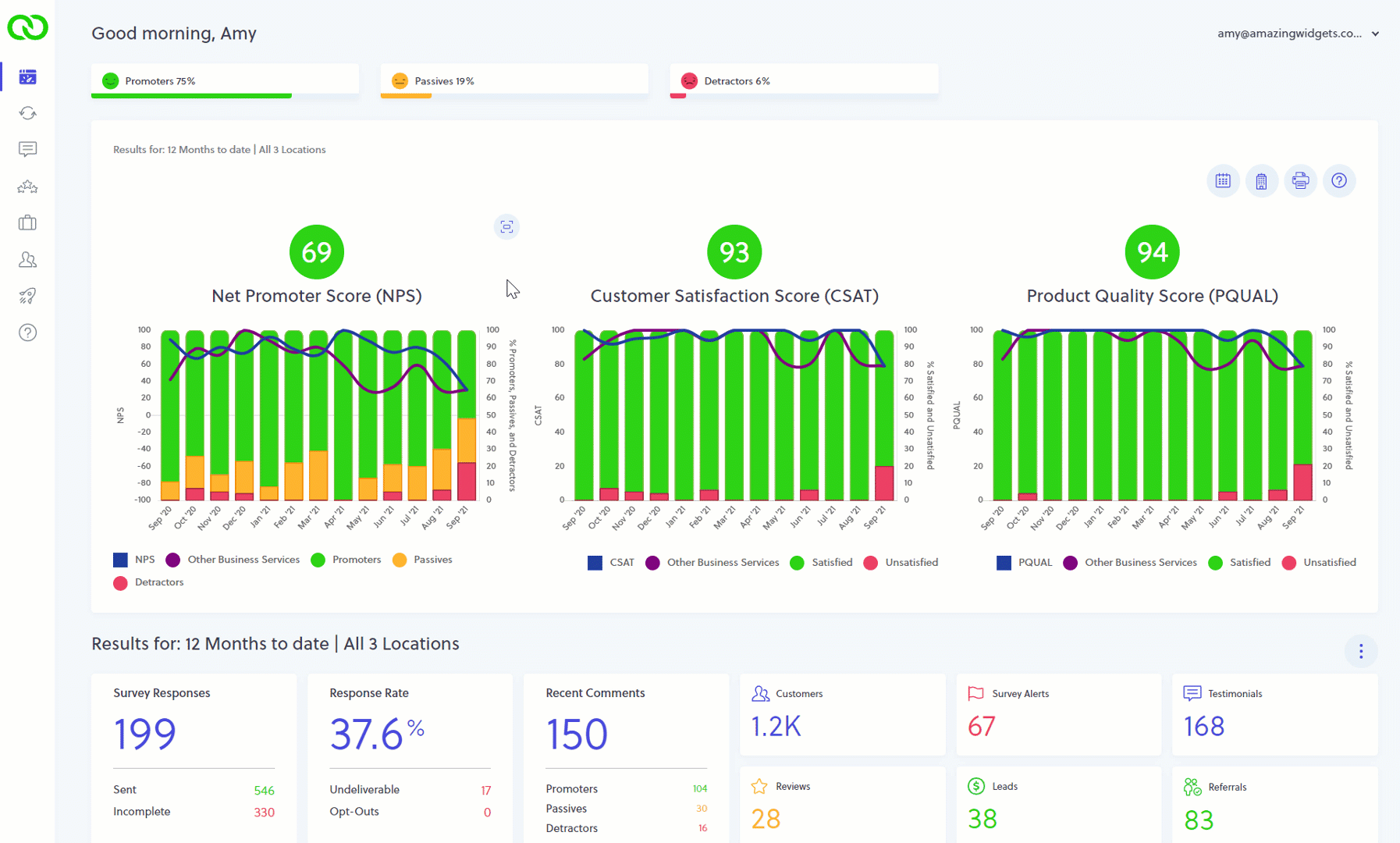
Task: Open the help question-mark icon above the charts
Action: point(1340,180)
